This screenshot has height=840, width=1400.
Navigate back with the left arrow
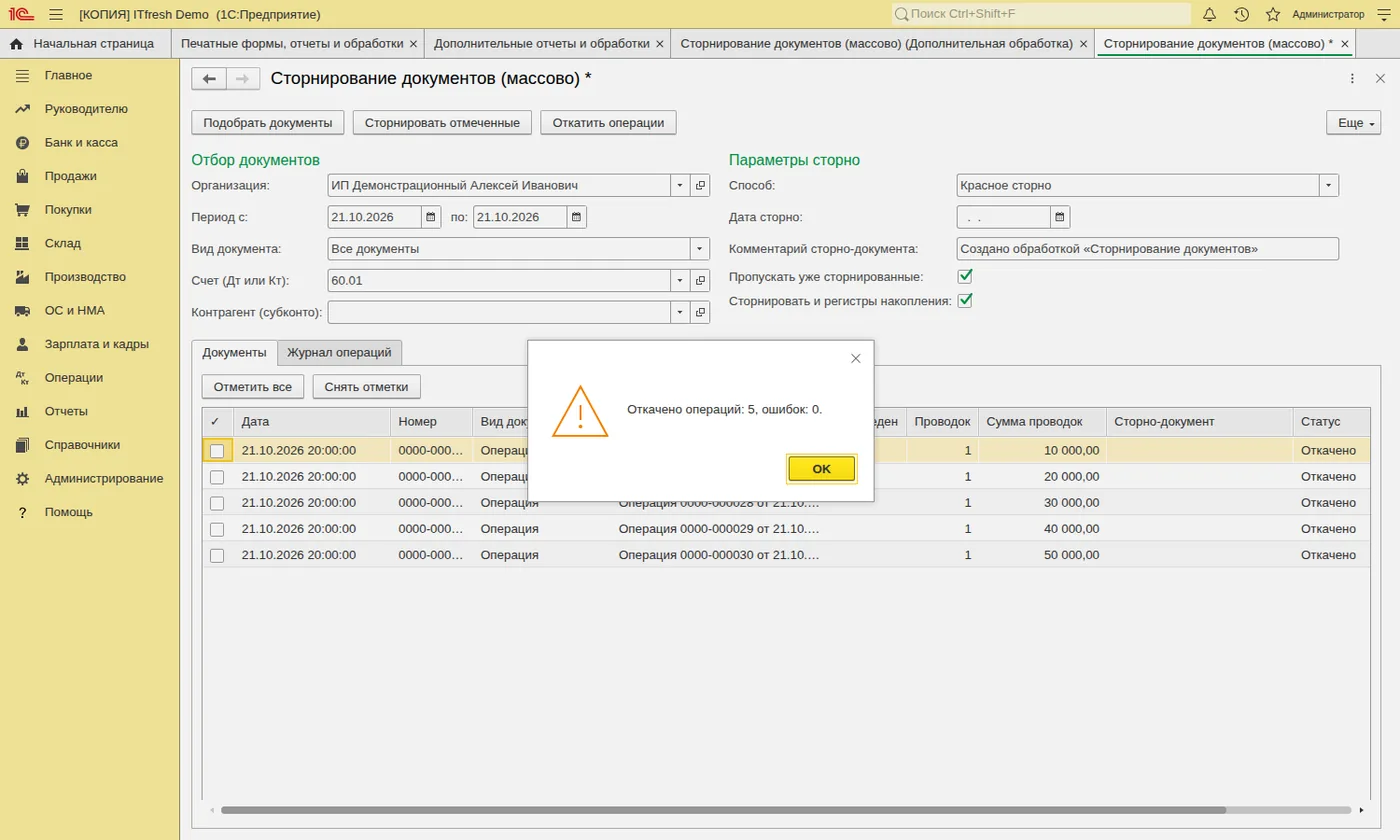tap(210, 79)
